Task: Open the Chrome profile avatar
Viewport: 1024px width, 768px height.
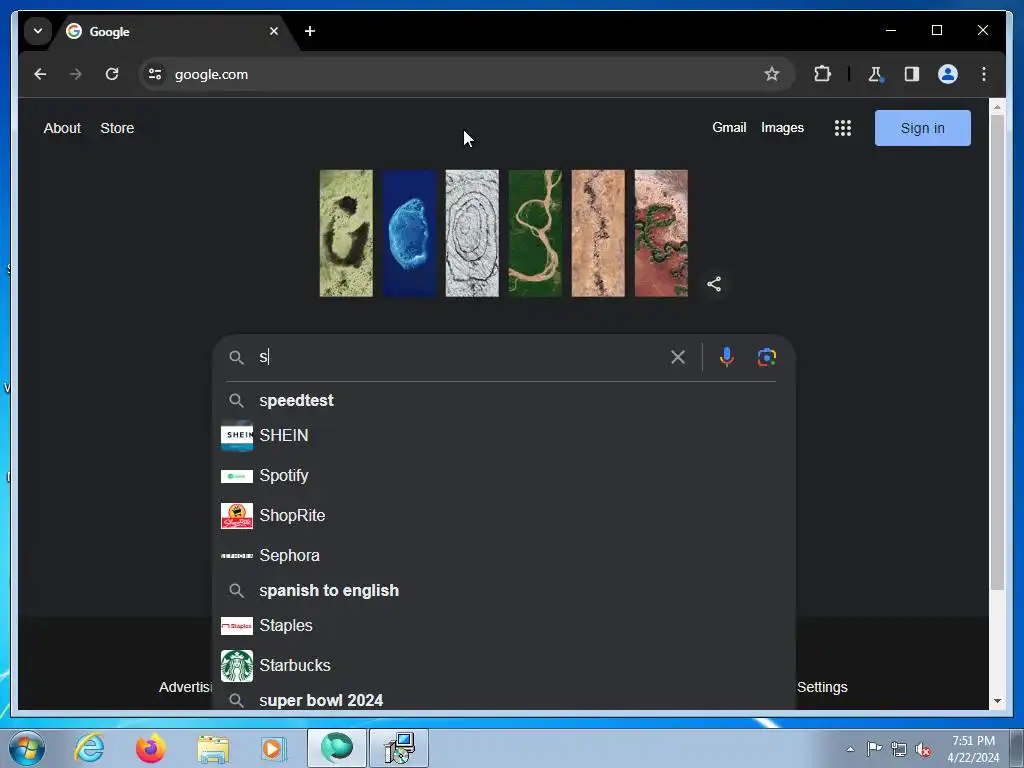Action: click(x=948, y=74)
